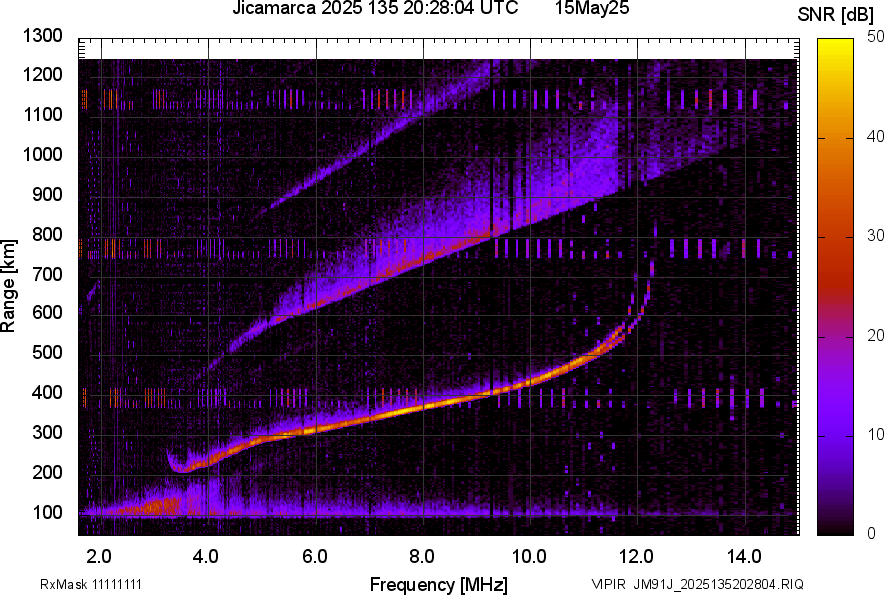Image resolution: width=884 pixels, height=595 pixels.
Task: Click the colorbar tick label 20
Action: pyautogui.click(x=876, y=336)
